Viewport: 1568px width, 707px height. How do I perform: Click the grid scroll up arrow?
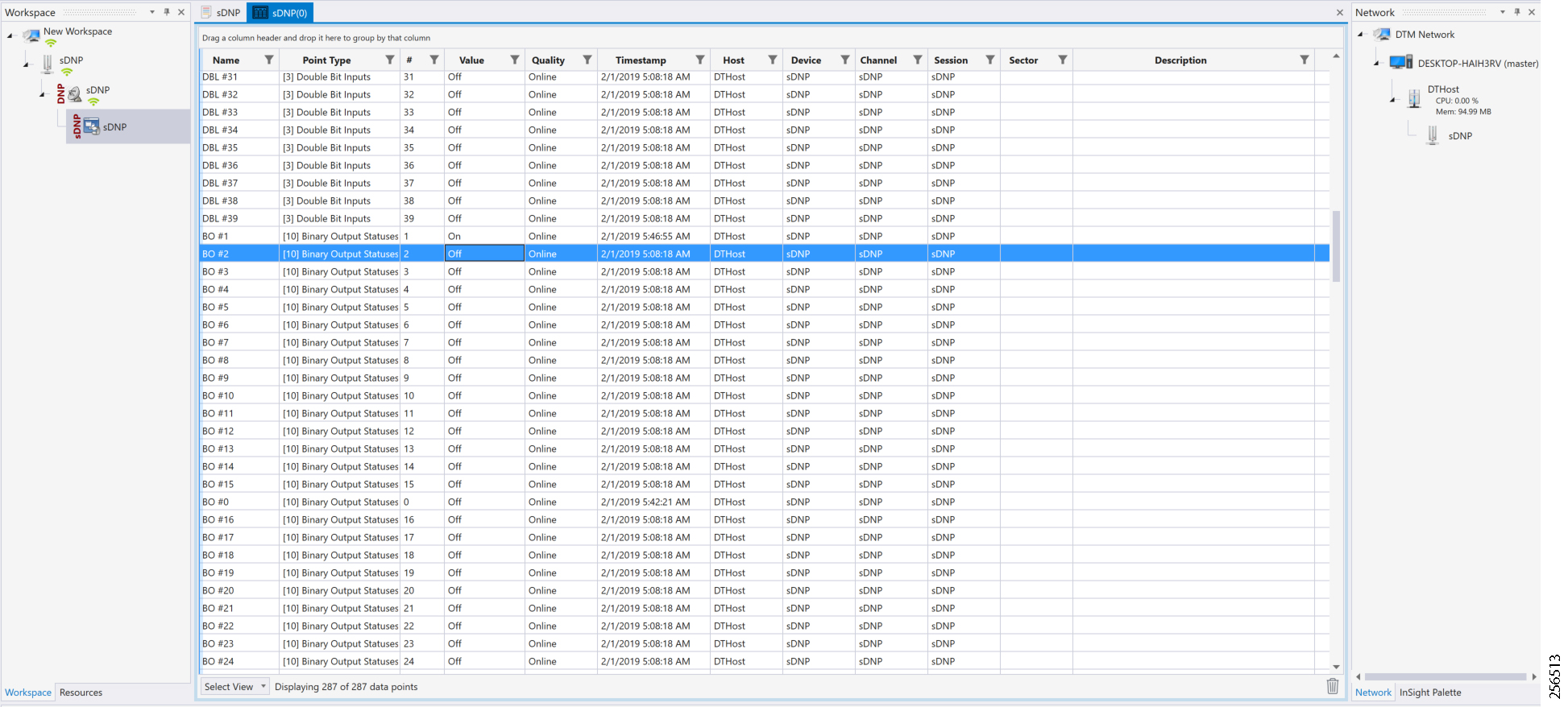click(x=1336, y=56)
